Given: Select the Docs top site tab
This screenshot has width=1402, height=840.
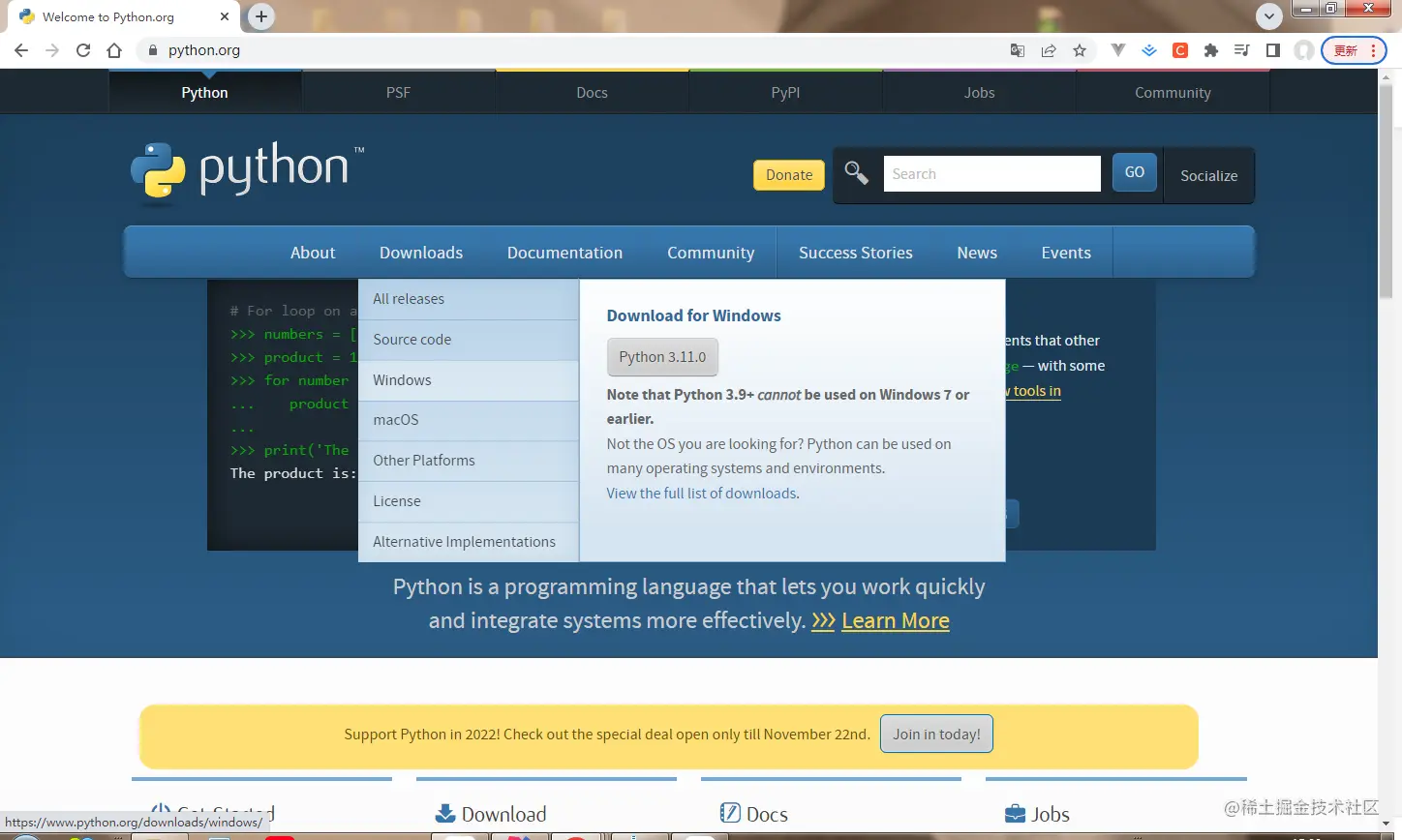Looking at the screenshot, I should pos(592,92).
